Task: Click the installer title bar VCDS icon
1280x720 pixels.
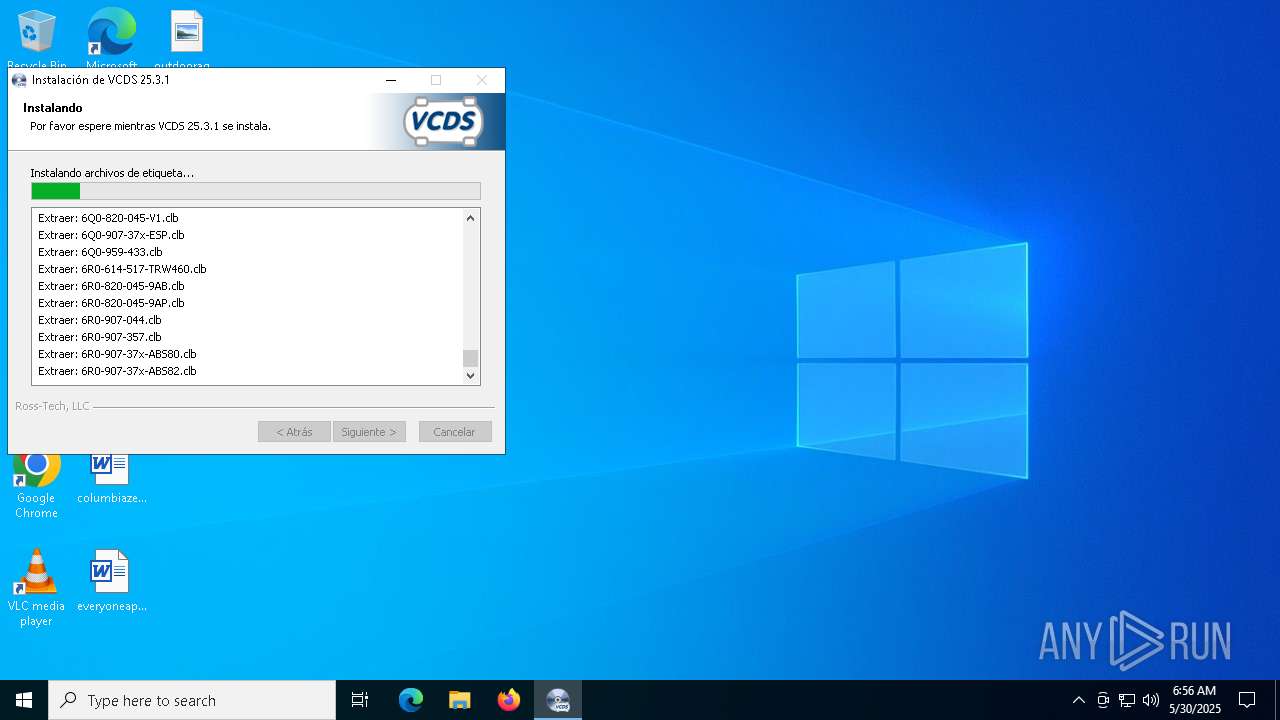Action: pos(19,80)
